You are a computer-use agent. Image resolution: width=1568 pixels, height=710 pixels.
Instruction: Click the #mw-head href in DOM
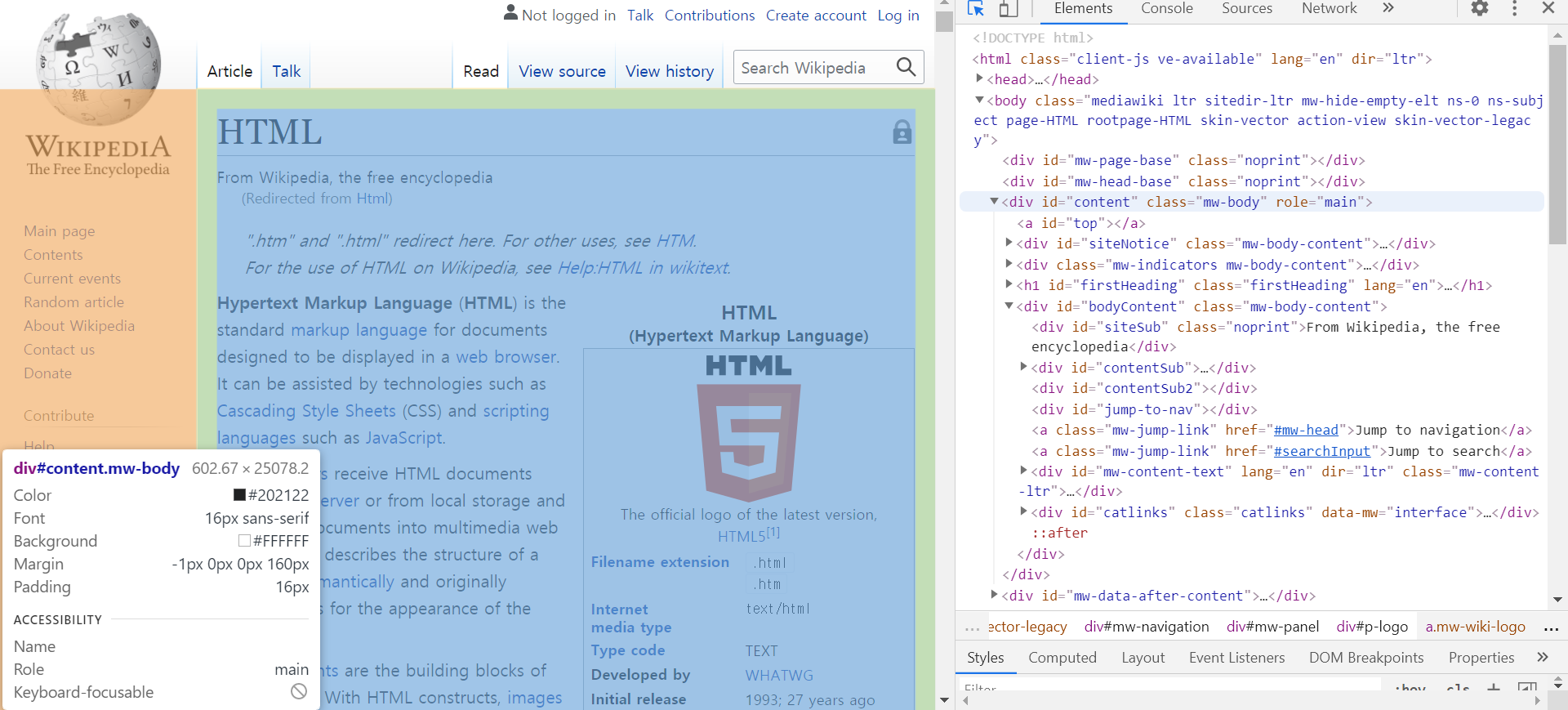[x=1306, y=430]
